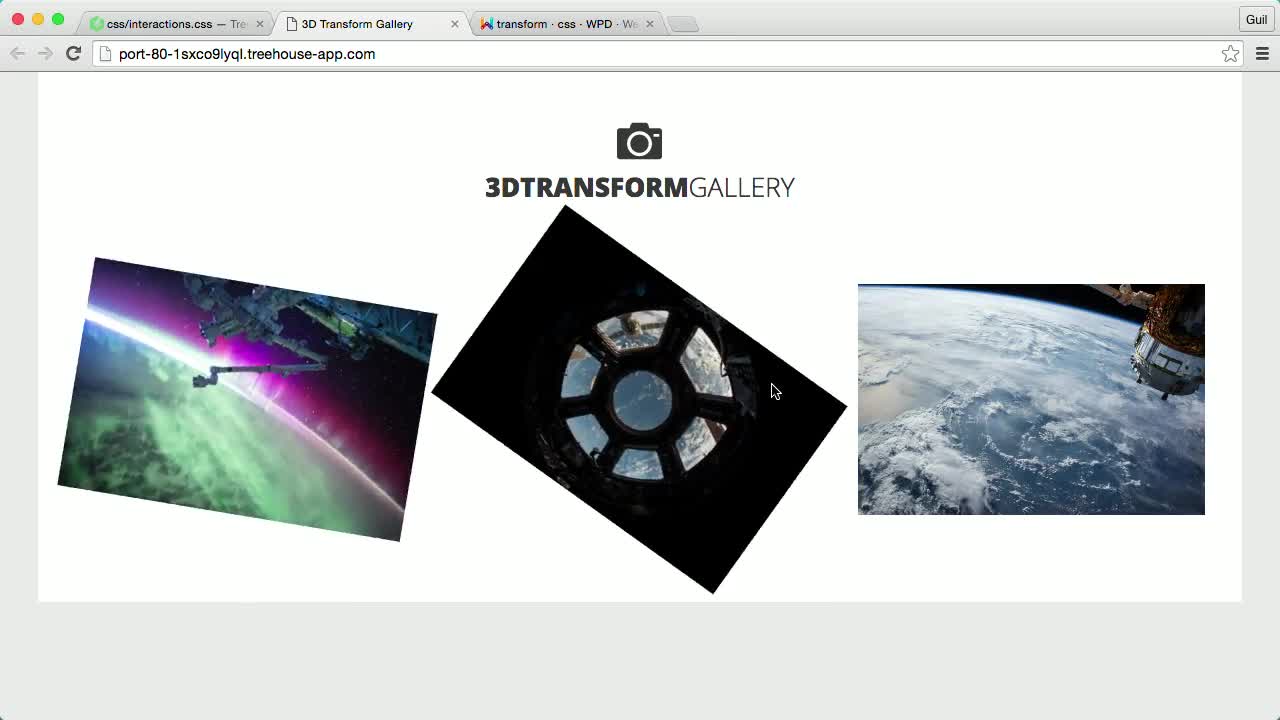Click the back navigation arrow

click(x=18, y=54)
